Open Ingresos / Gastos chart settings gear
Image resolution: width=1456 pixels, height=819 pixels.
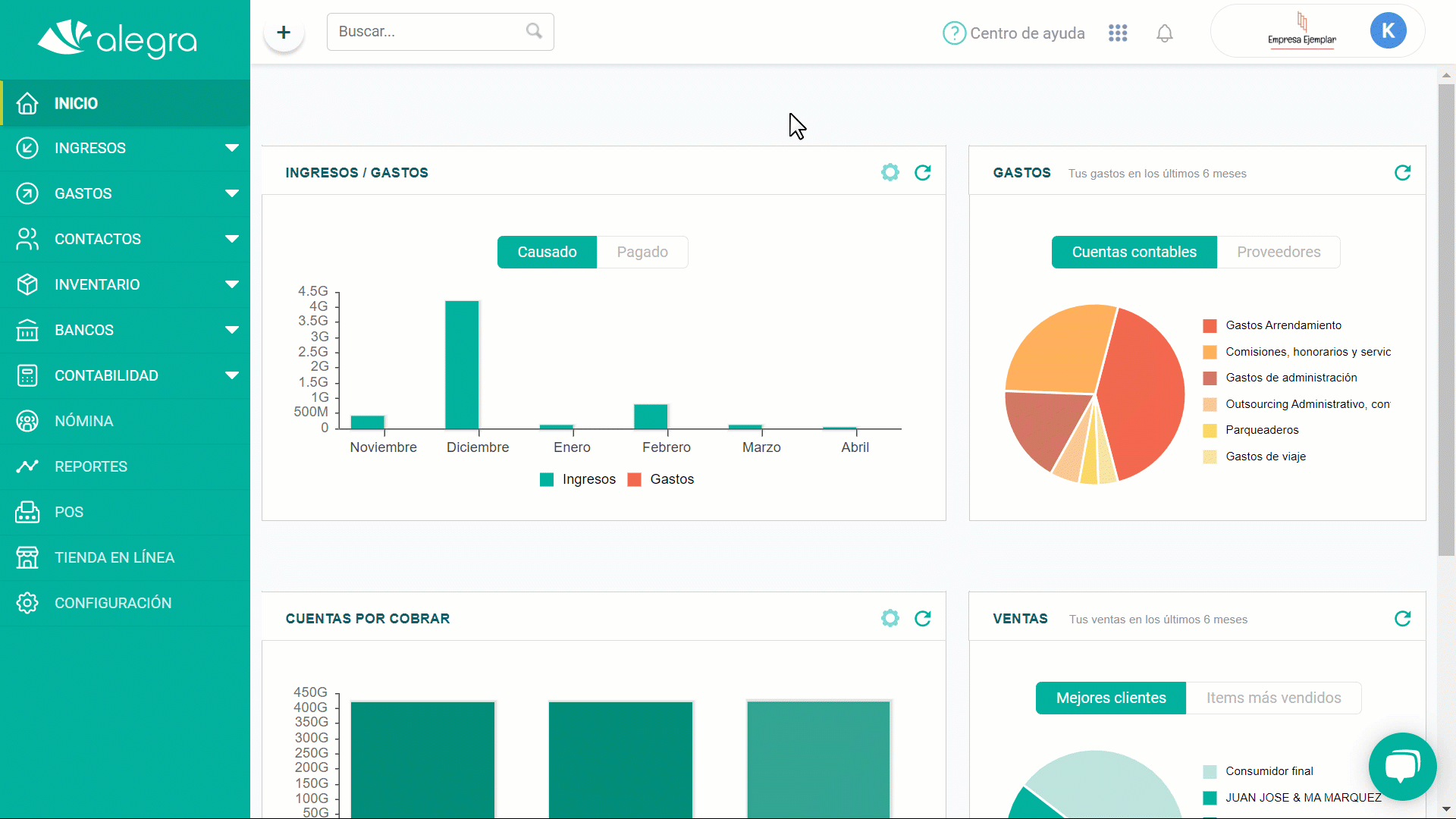tap(890, 173)
